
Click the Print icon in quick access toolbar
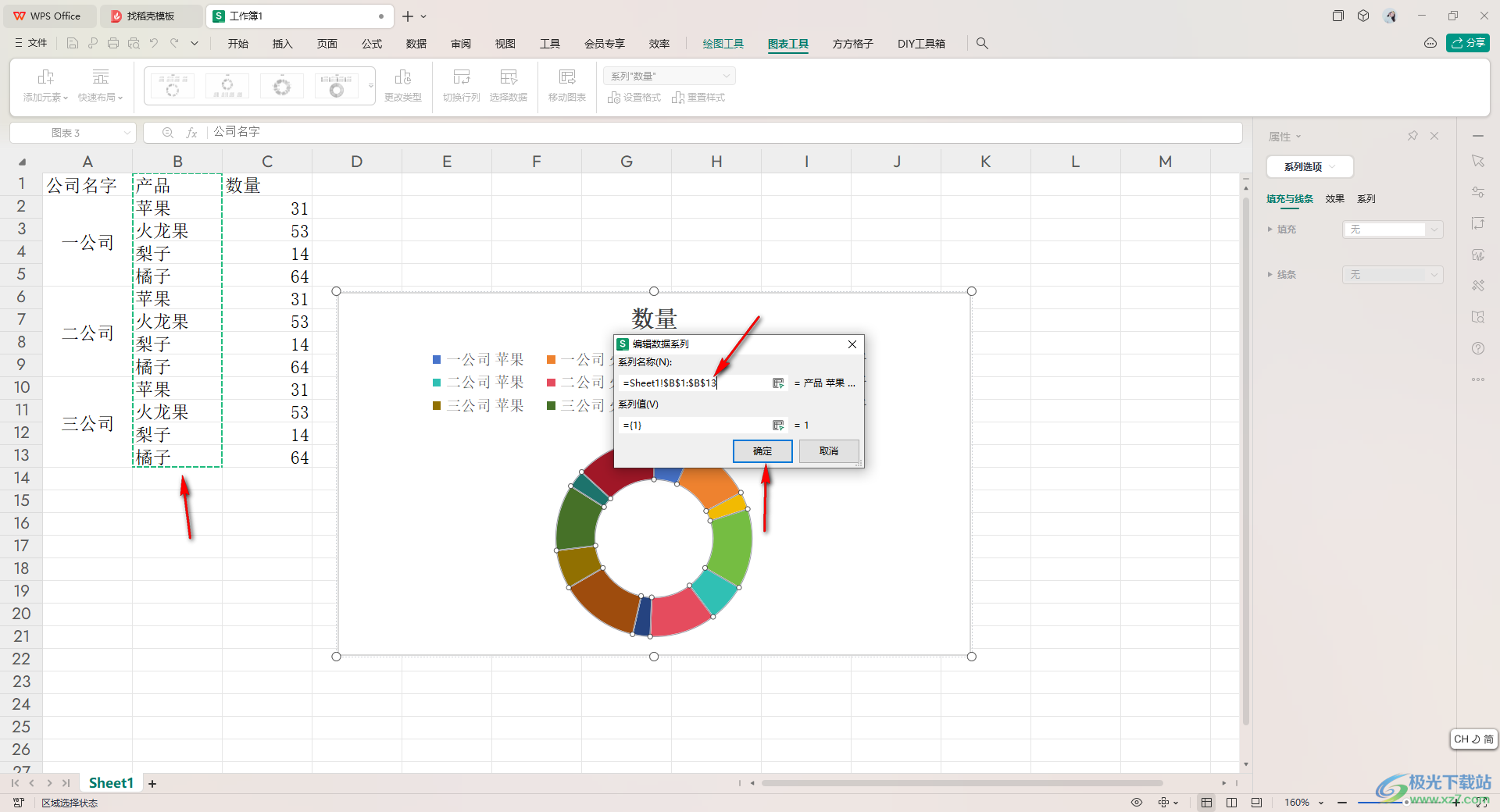pyautogui.click(x=113, y=44)
